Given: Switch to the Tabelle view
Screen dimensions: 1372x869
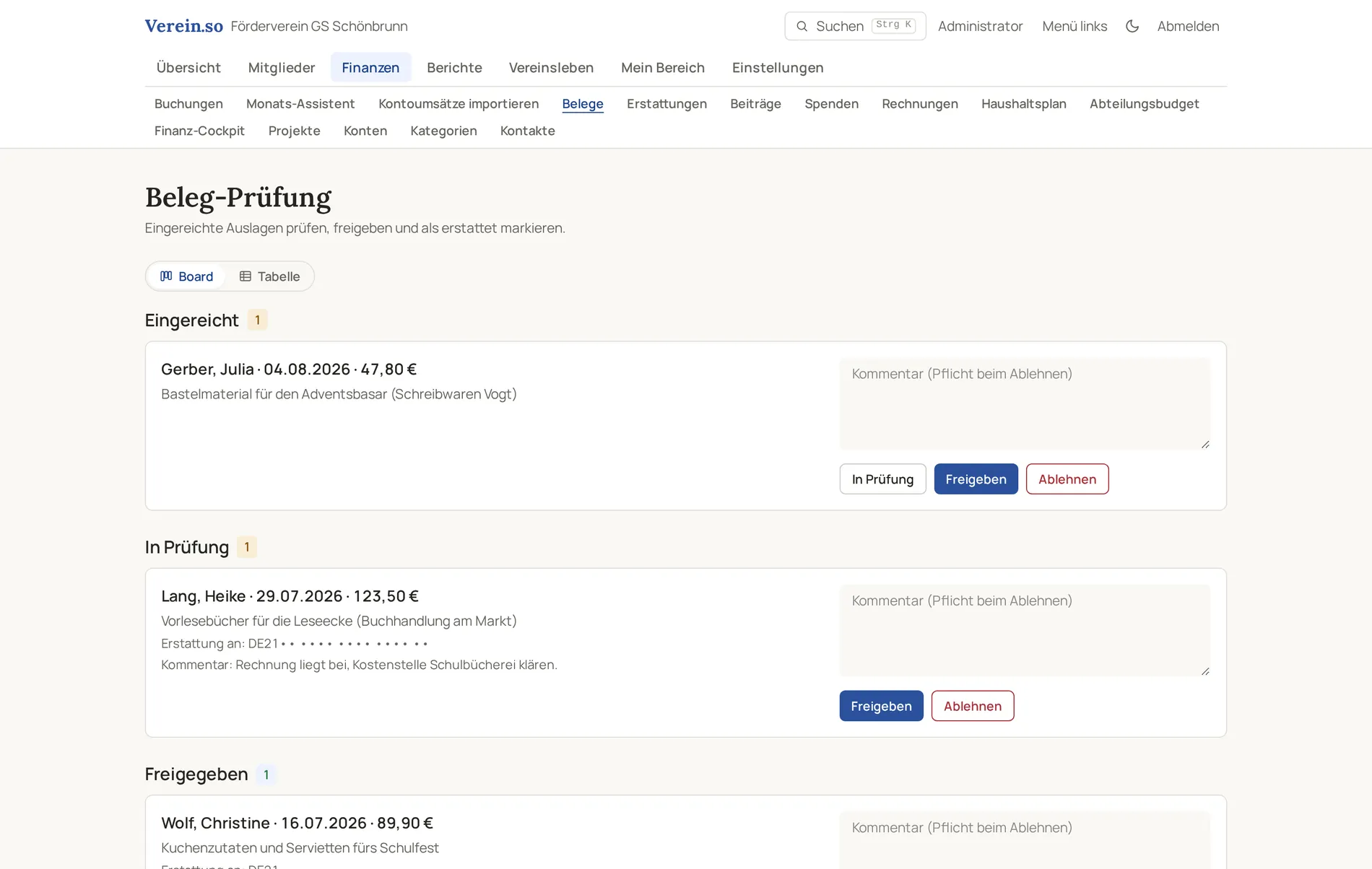Looking at the screenshot, I should coord(269,276).
